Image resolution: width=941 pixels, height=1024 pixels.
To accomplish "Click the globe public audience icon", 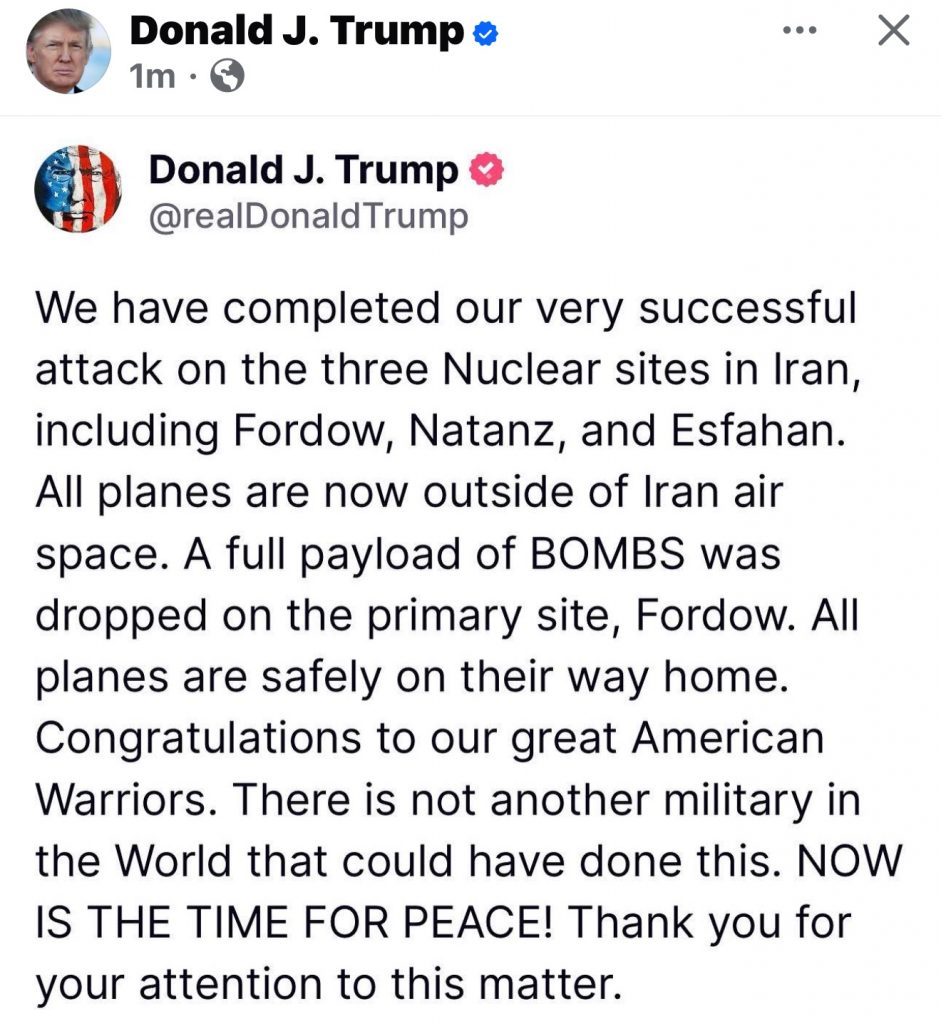I will (x=228, y=77).
